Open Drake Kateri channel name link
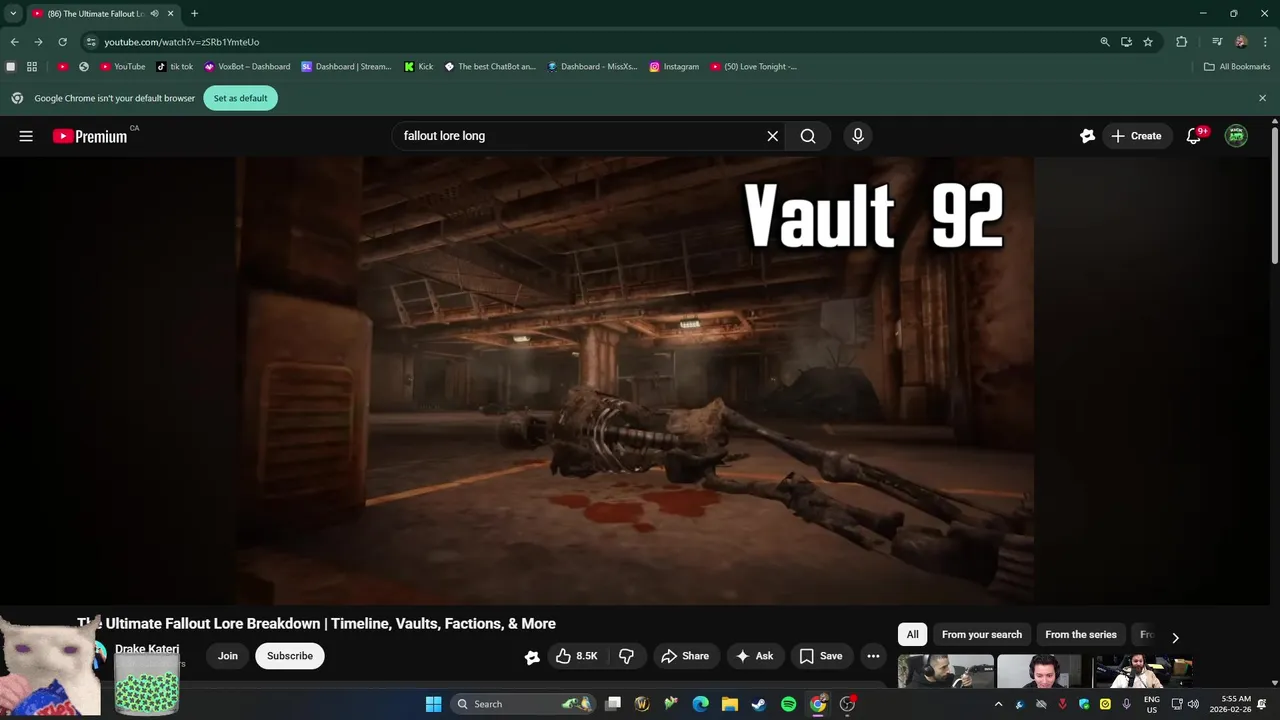 coord(147,649)
